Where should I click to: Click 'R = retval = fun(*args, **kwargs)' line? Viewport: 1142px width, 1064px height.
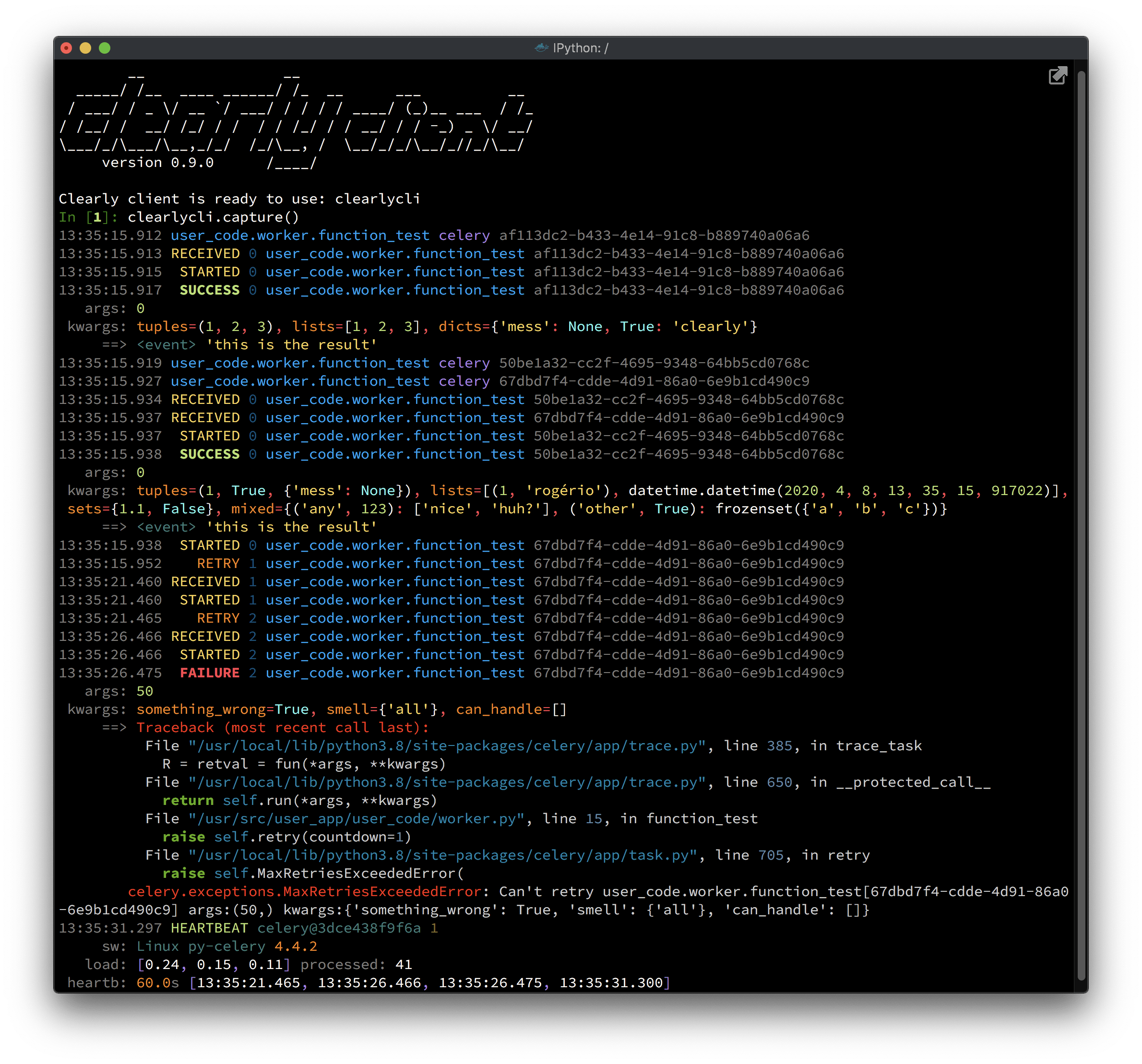305,764
